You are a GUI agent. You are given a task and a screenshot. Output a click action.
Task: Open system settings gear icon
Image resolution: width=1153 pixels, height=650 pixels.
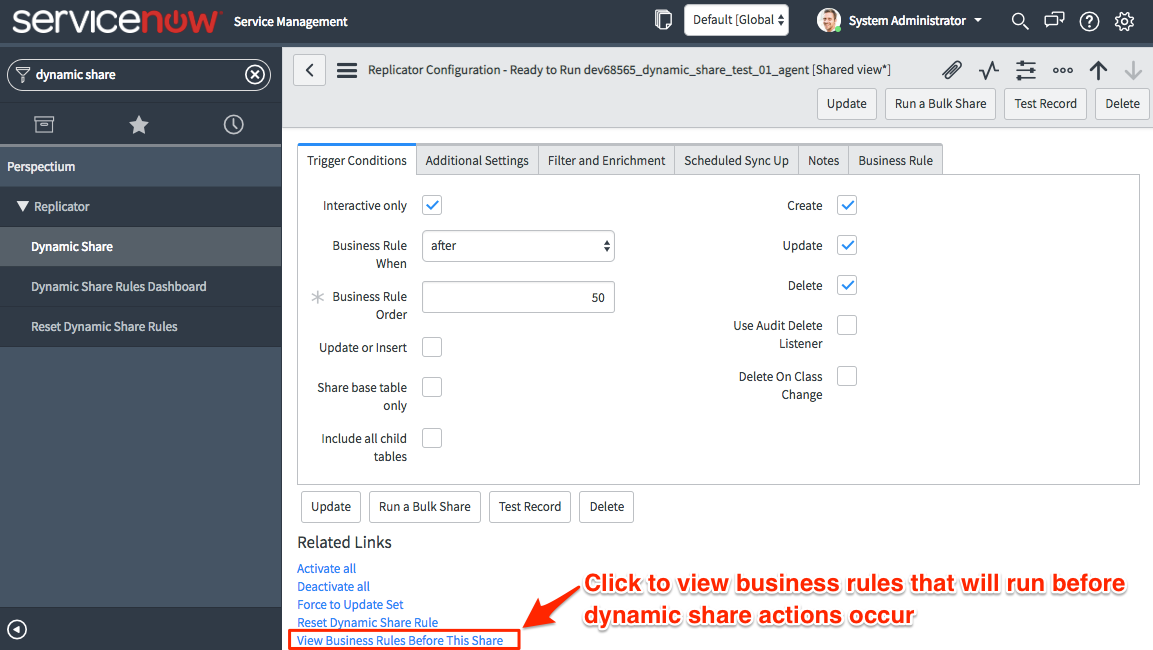(x=1124, y=21)
